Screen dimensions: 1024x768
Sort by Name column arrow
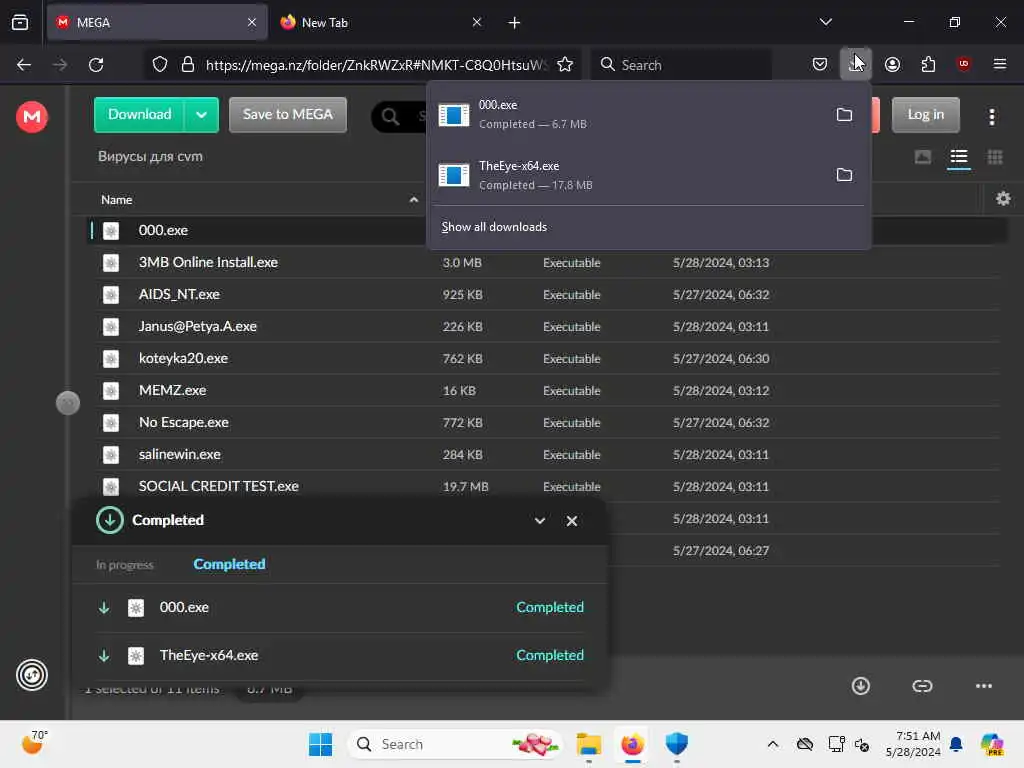[413, 200]
